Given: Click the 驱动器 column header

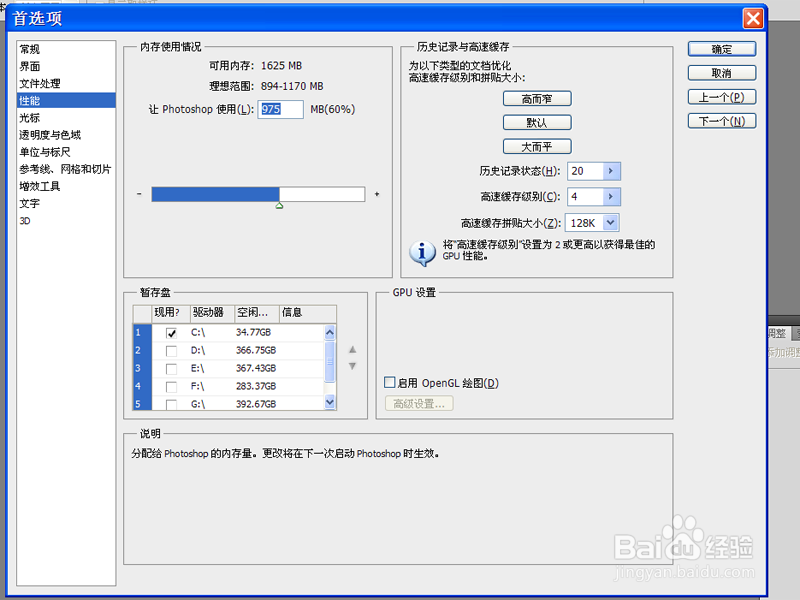Looking at the screenshot, I should coord(212,313).
